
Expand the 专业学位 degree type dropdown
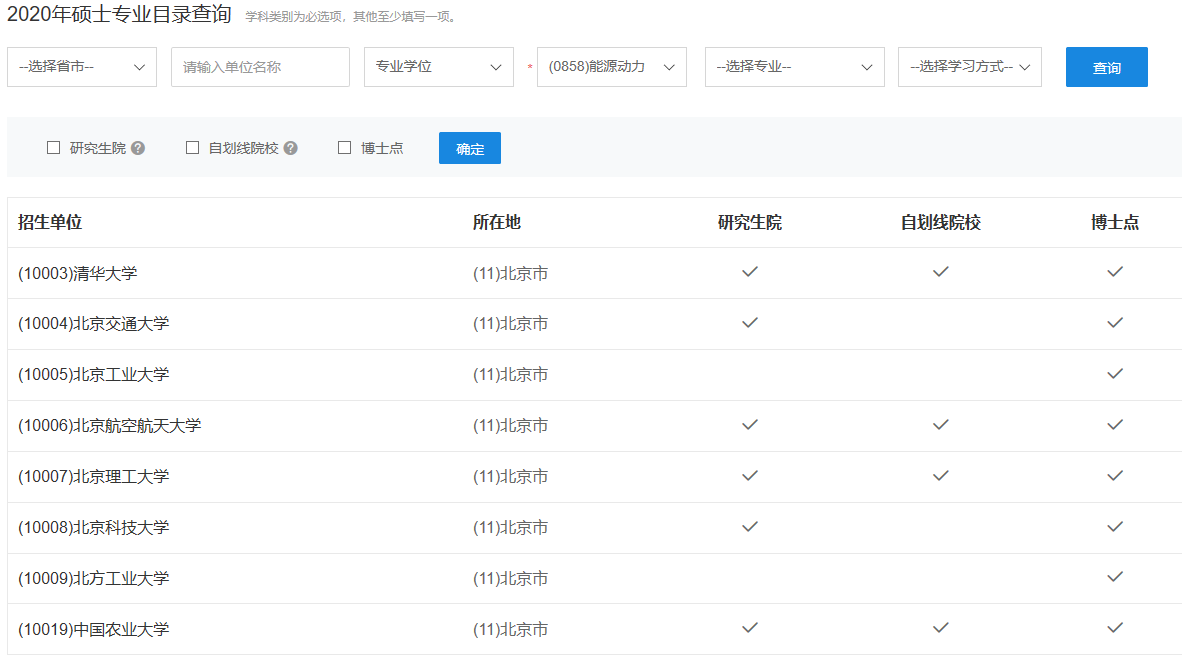click(x=439, y=67)
